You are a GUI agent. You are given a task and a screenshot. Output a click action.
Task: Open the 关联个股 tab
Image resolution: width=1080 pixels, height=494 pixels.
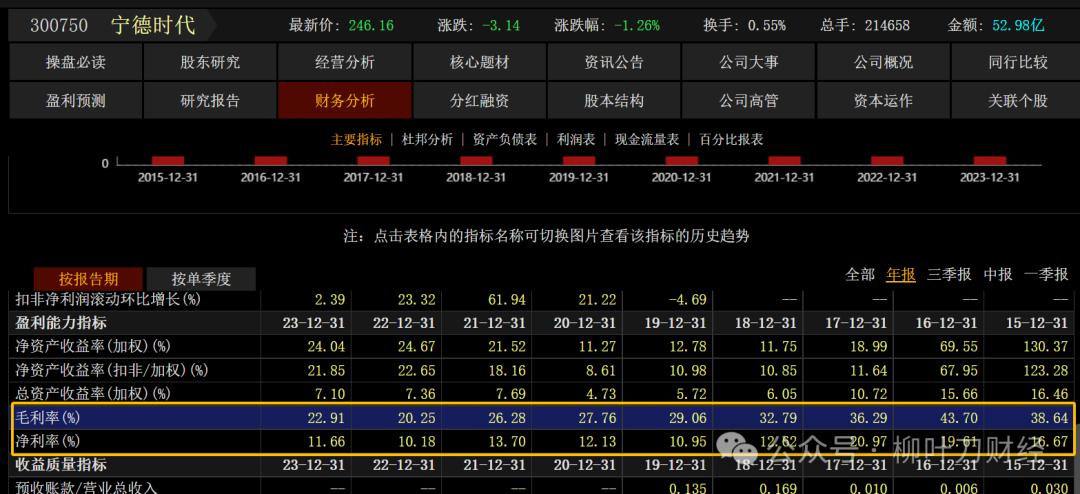point(1017,101)
